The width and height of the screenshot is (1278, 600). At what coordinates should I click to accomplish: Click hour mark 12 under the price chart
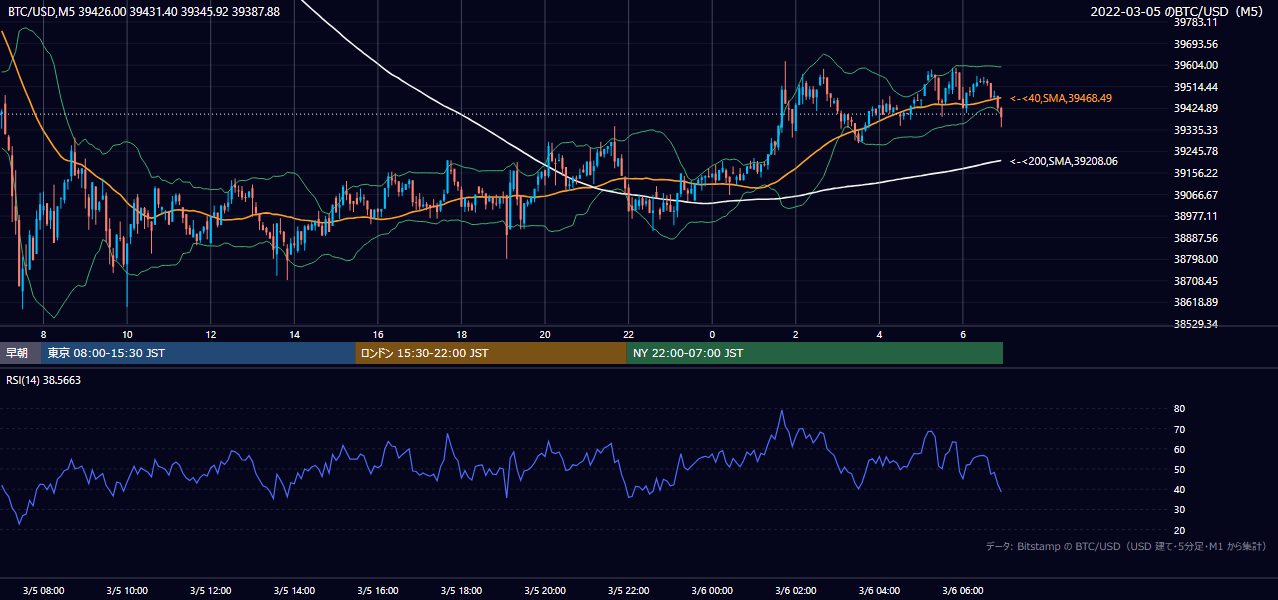(x=210, y=334)
